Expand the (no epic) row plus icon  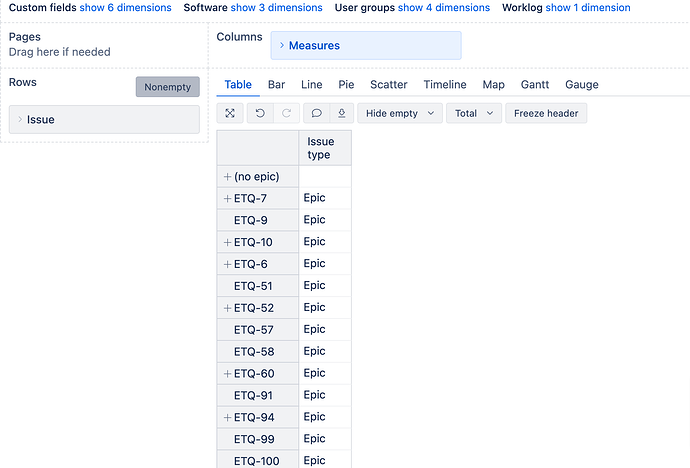click(228, 176)
